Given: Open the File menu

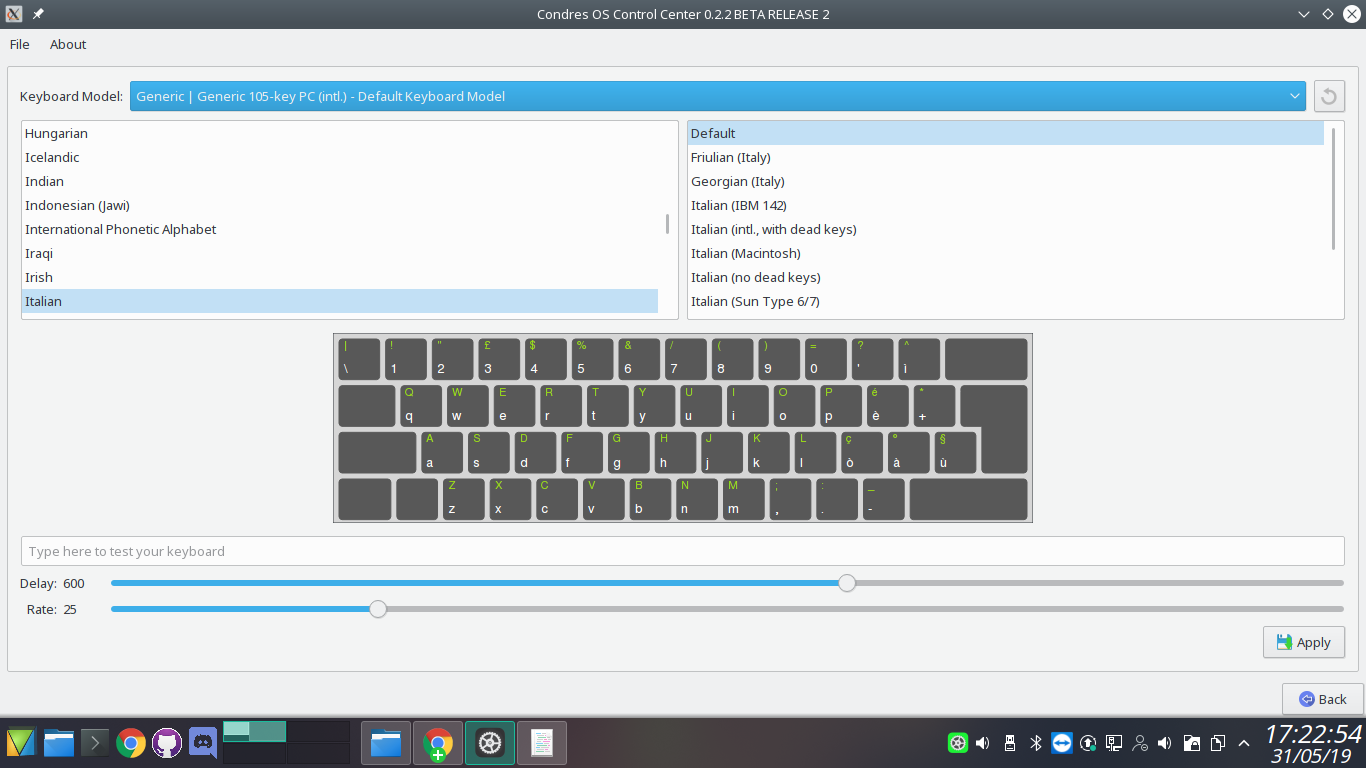Looking at the screenshot, I should [x=20, y=44].
